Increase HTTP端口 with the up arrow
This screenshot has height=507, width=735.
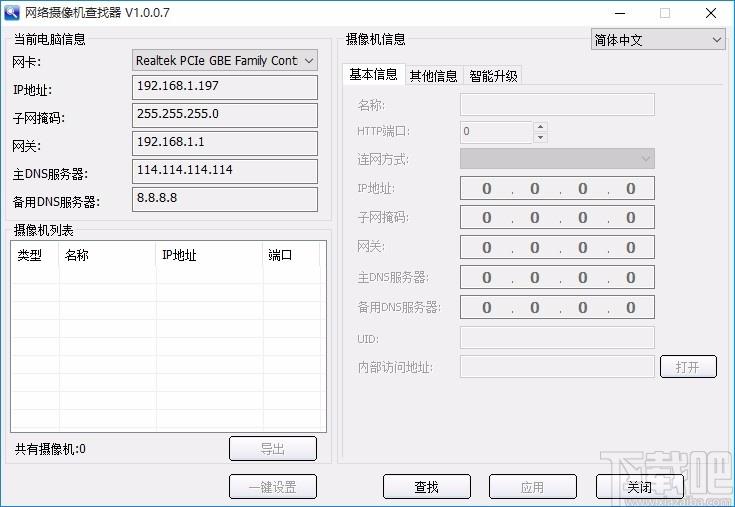tap(540, 127)
